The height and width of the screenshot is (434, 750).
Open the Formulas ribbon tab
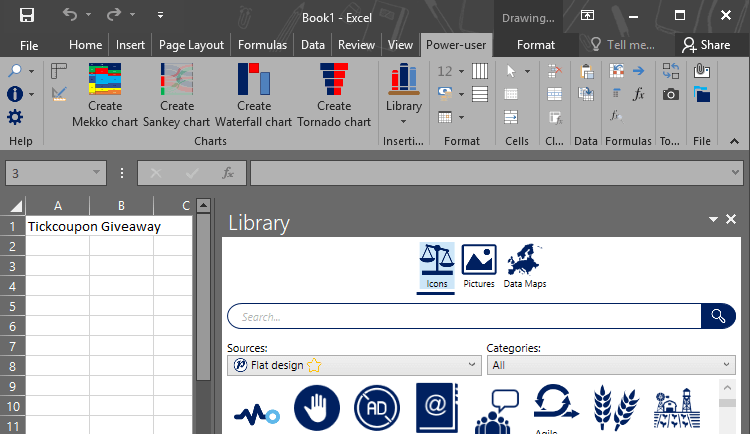coord(262,45)
